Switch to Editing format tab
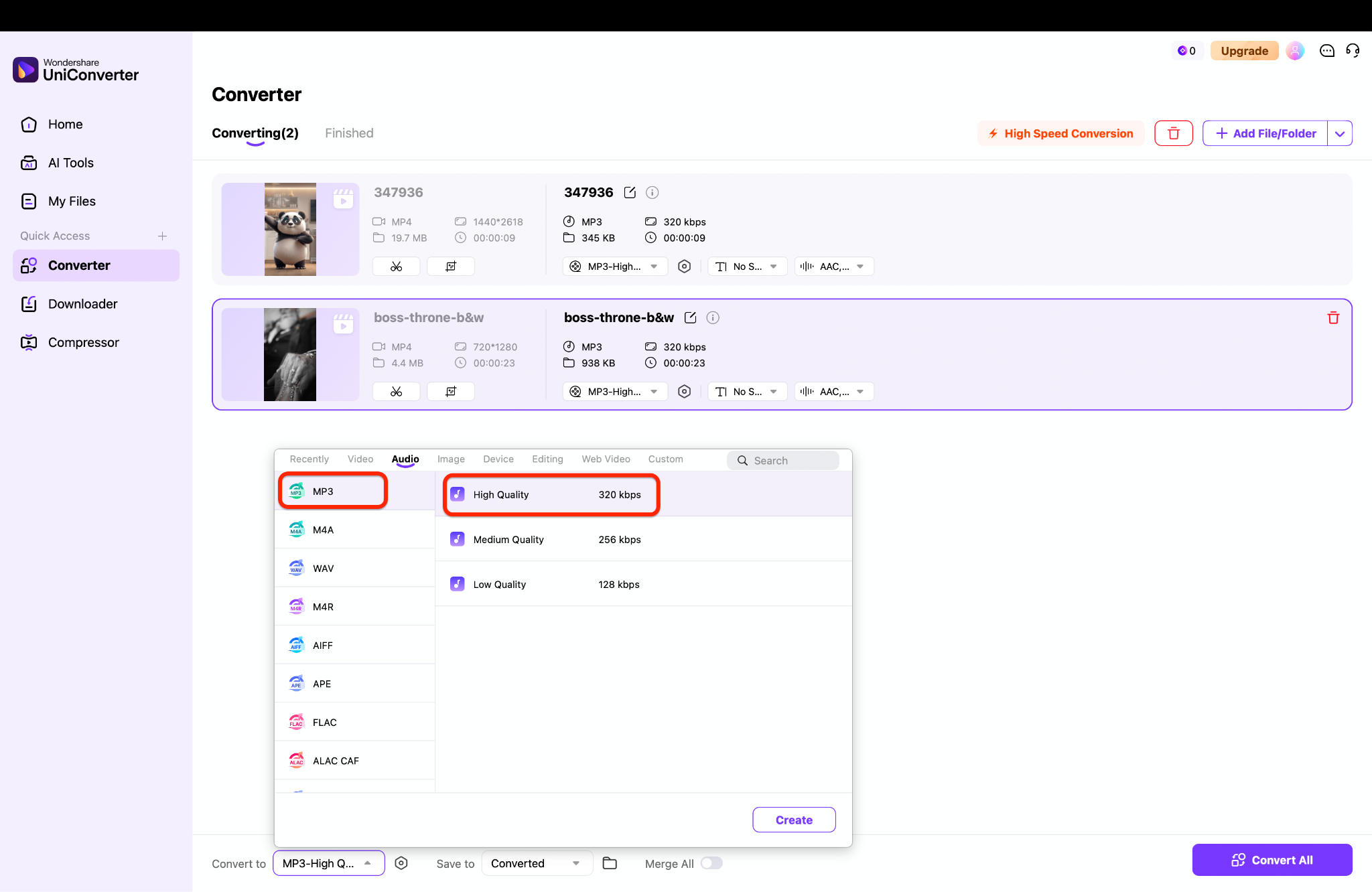1372x892 pixels. tap(547, 459)
